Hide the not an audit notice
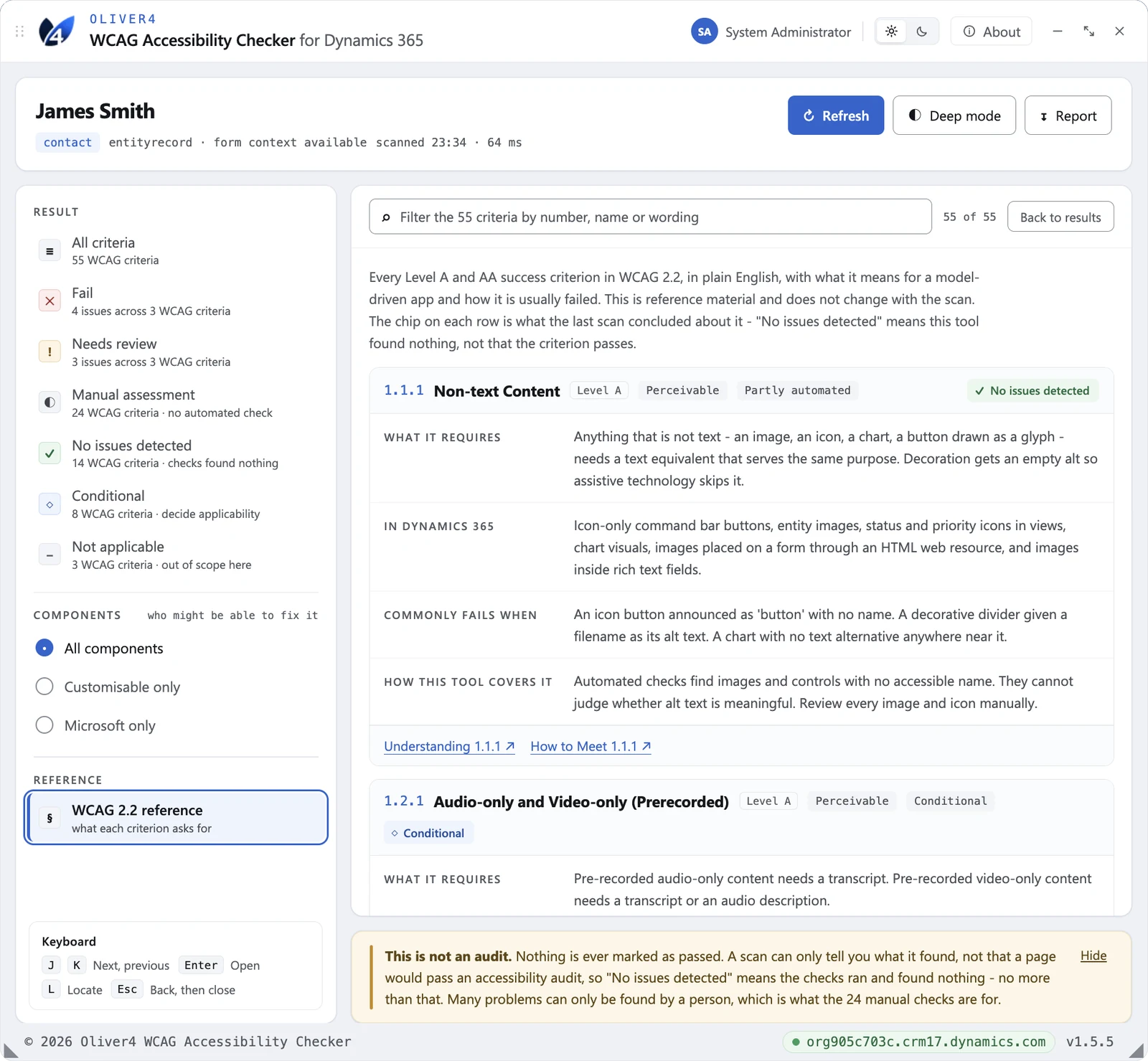The width and height of the screenshot is (1148, 1061). [1093, 956]
